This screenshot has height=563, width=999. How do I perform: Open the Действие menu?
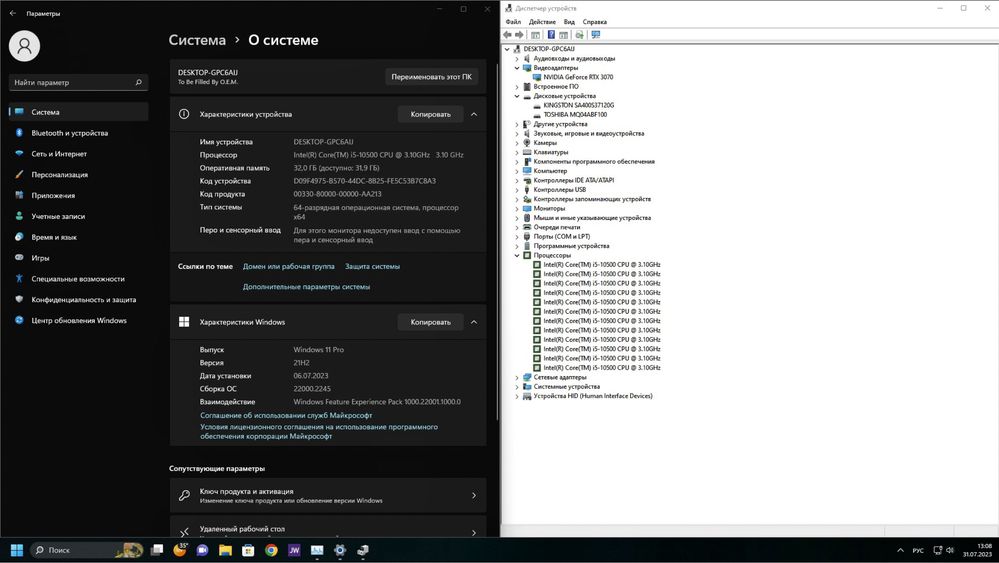click(x=542, y=22)
